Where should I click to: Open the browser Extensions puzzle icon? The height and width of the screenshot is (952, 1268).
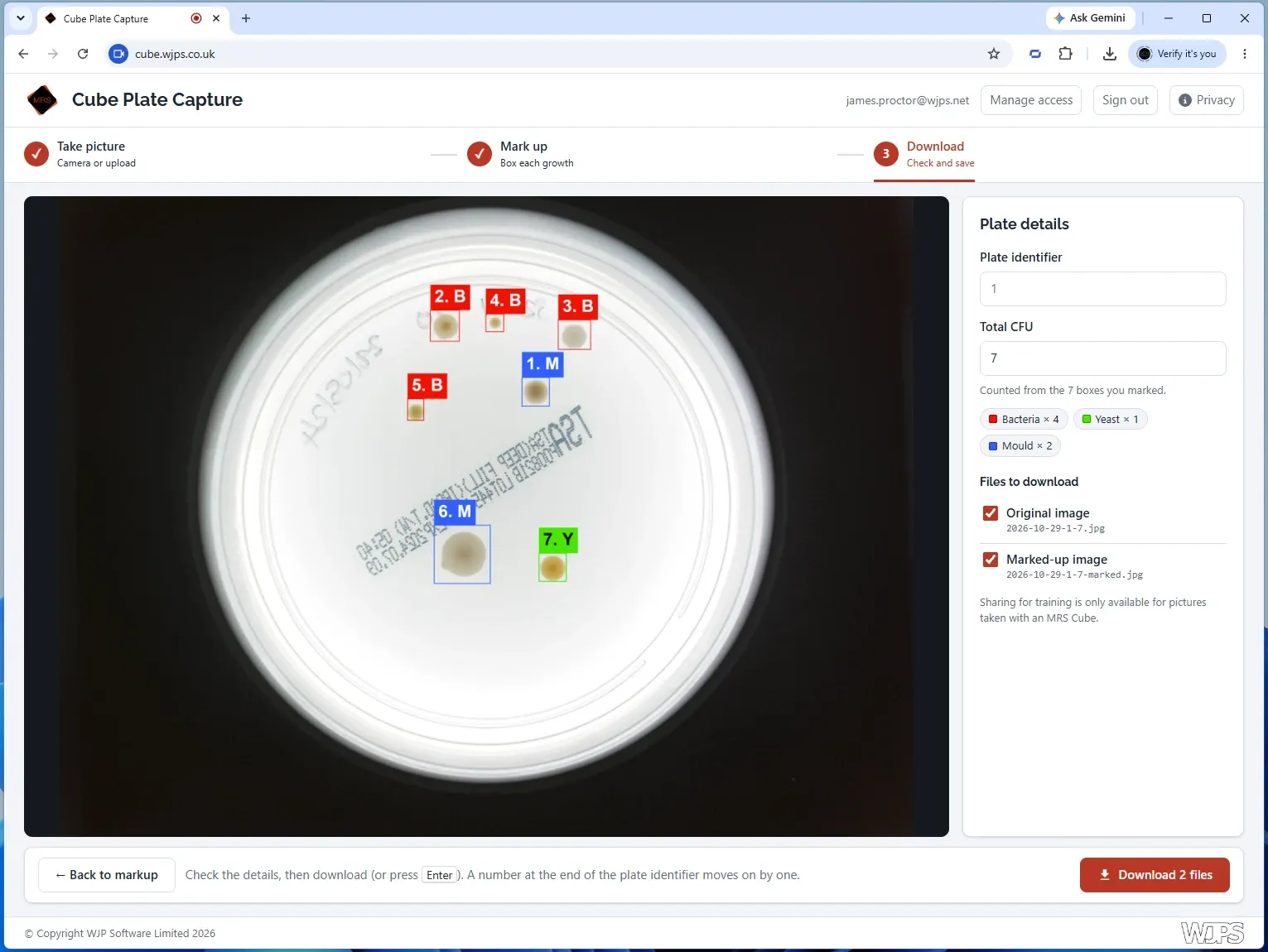(x=1066, y=54)
